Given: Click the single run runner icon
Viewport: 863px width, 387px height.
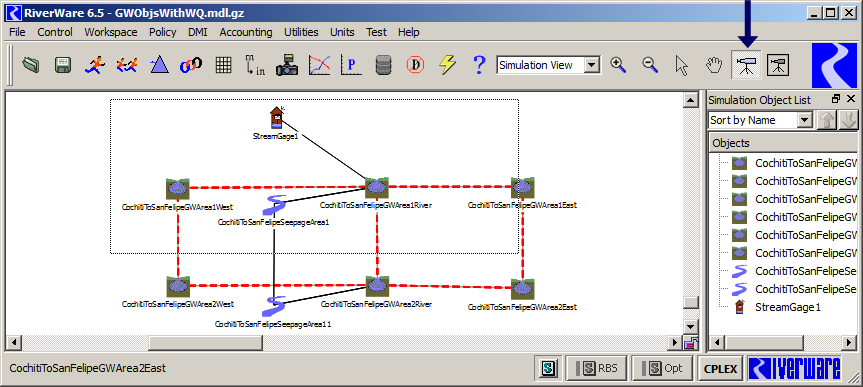Looking at the screenshot, I should 95,66.
